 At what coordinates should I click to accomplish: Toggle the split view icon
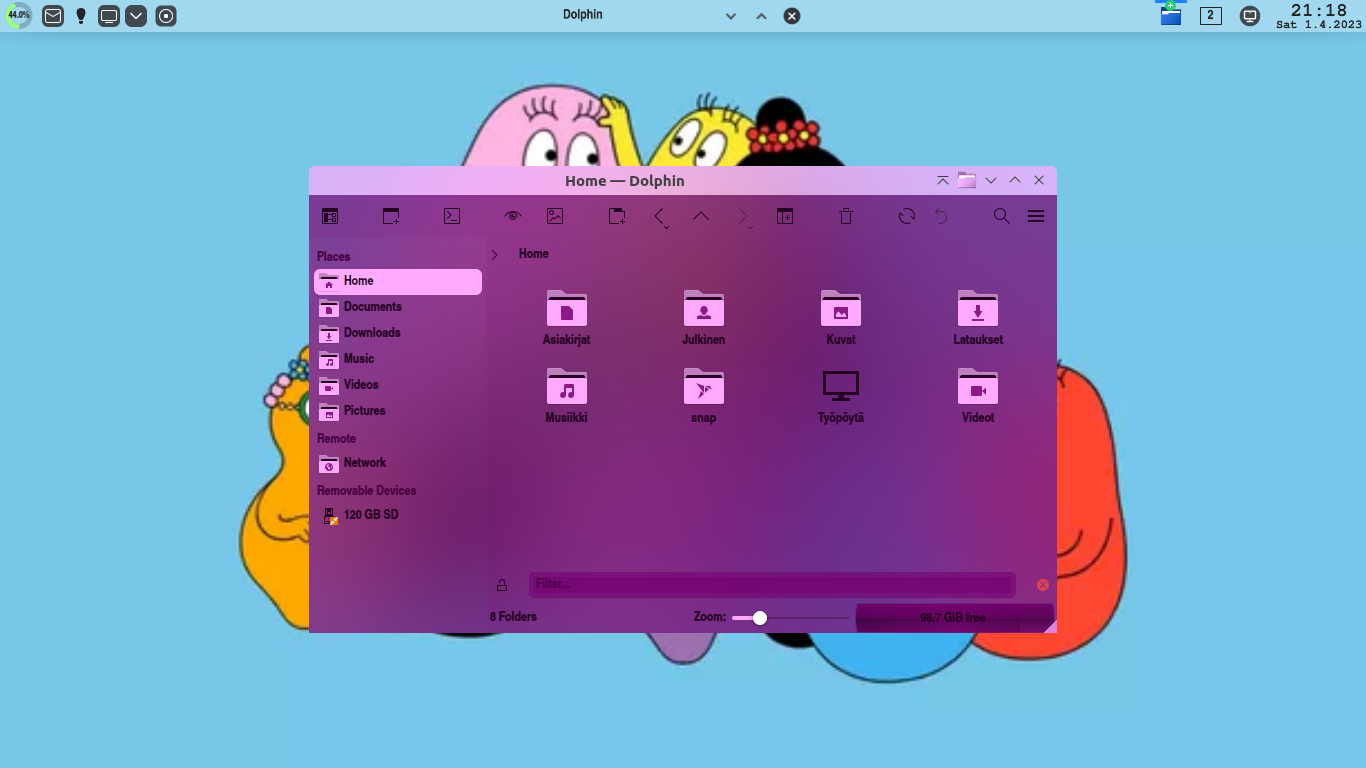pyautogui.click(x=785, y=216)
